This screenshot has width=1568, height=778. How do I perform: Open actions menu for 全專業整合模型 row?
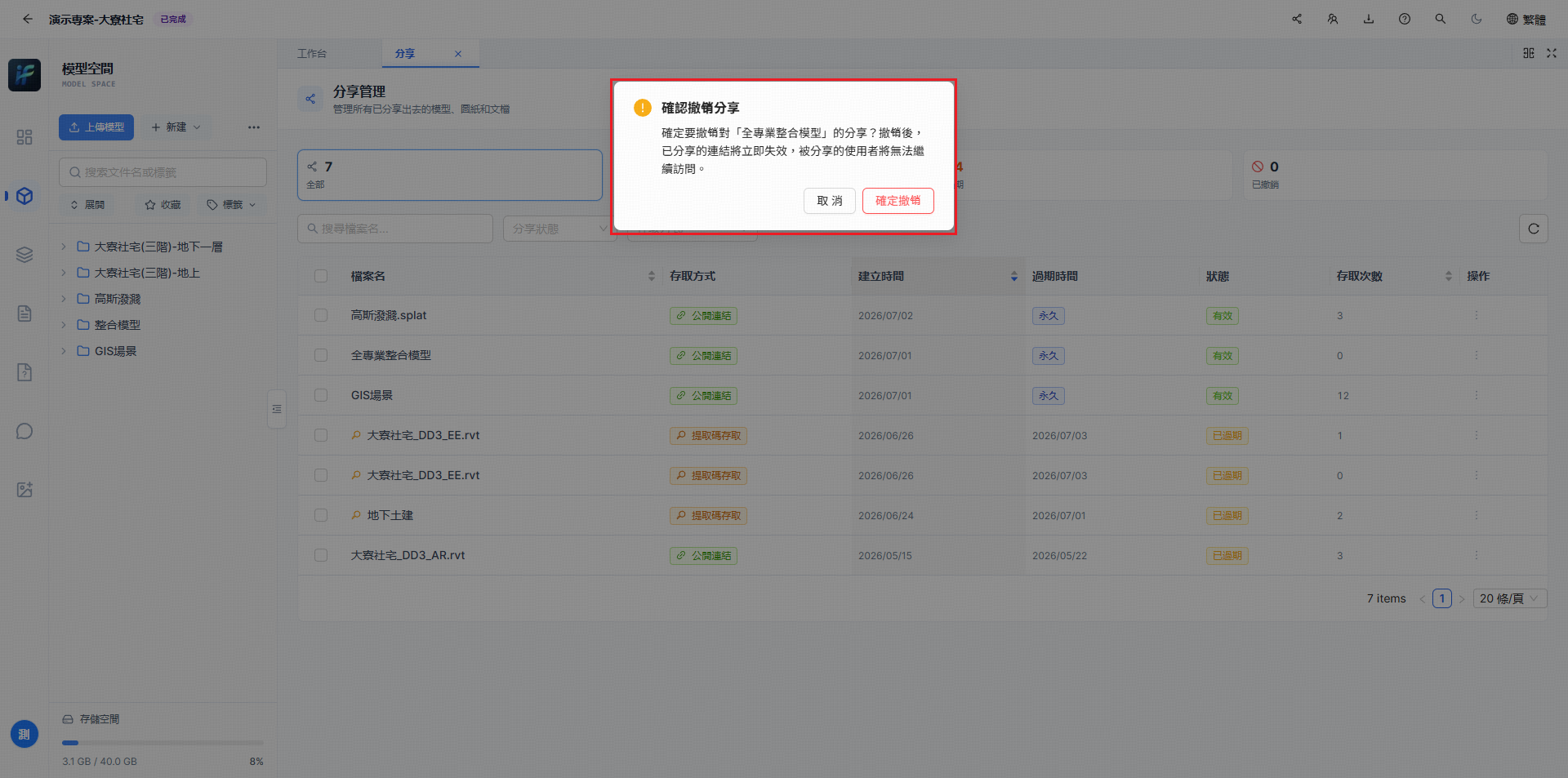click(x=1476, y=355)
